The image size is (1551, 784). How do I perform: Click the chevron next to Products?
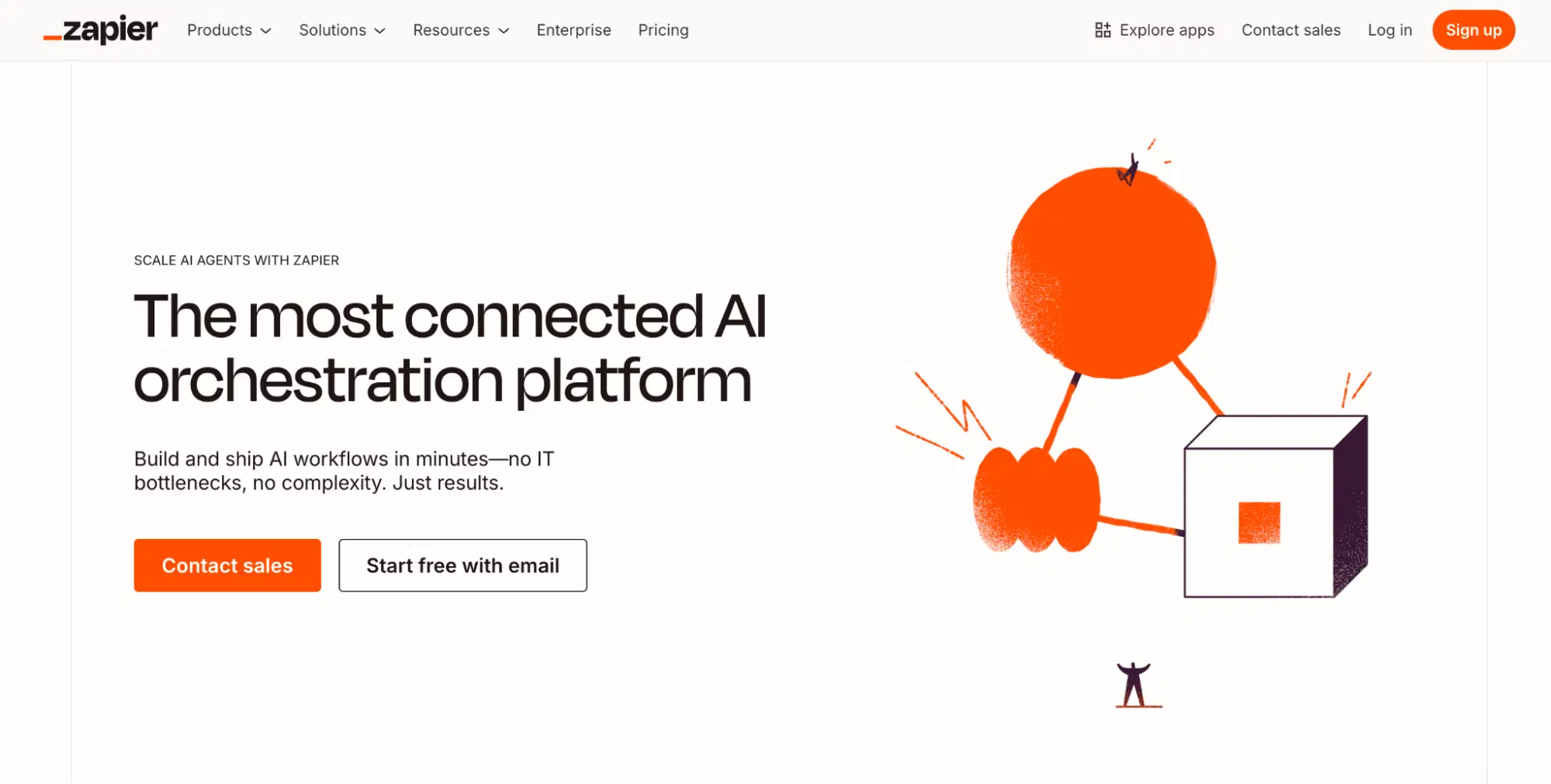pyautogui.click(x=267, y=31)
